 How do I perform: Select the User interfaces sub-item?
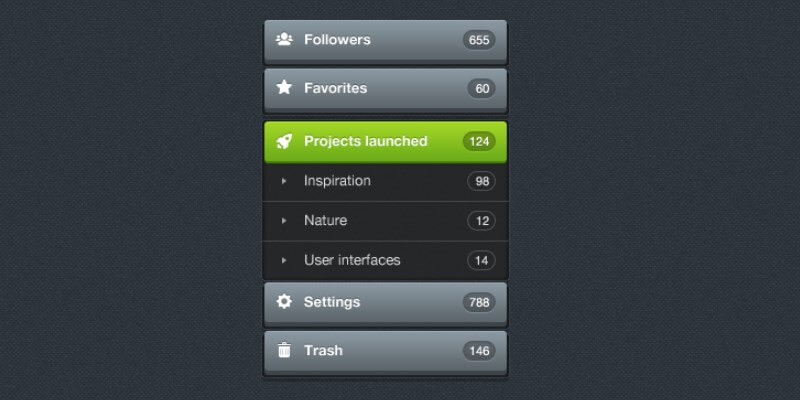352,260
